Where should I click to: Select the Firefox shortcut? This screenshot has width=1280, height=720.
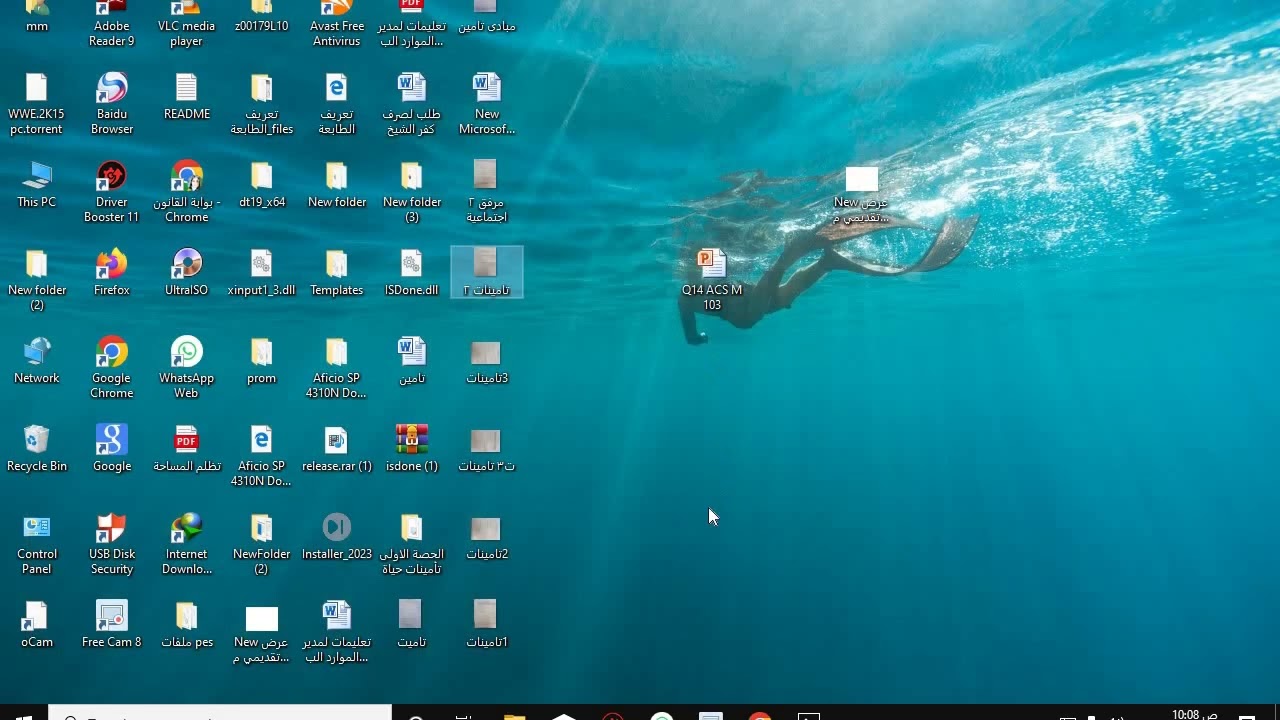(111, 273)
